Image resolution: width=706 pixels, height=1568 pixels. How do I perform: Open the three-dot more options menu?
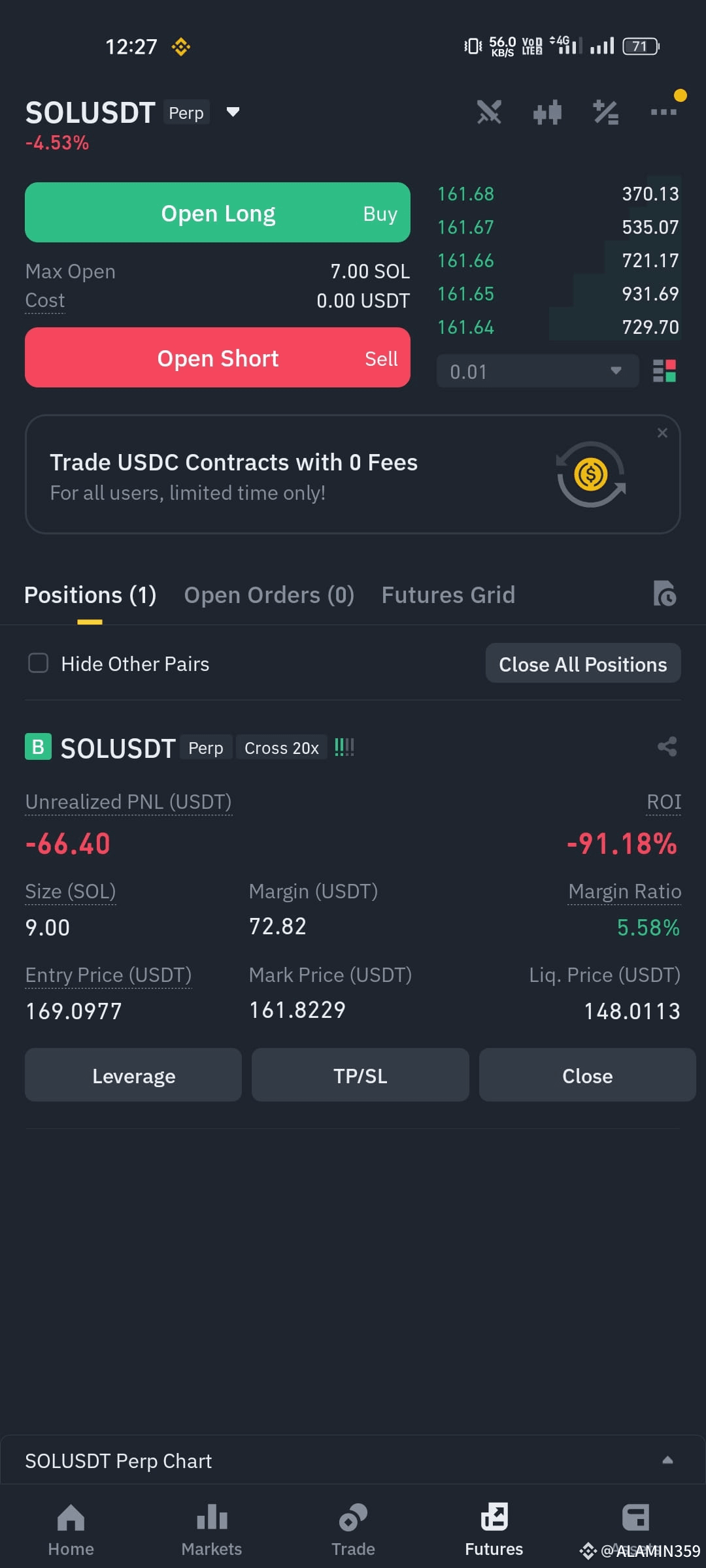point(664,112)
